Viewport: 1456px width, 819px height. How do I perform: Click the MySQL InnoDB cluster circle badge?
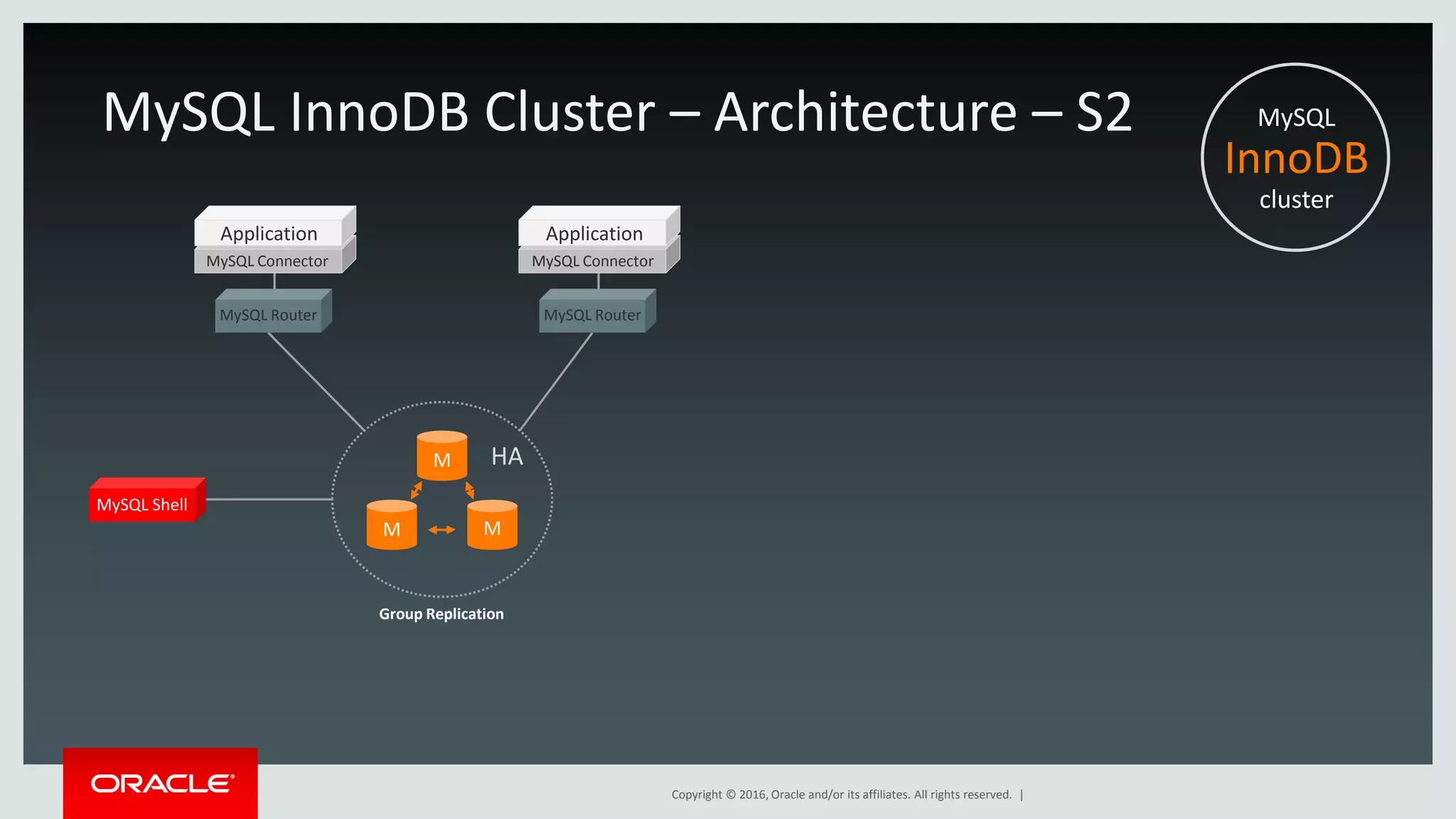[x=1295, y=157]
